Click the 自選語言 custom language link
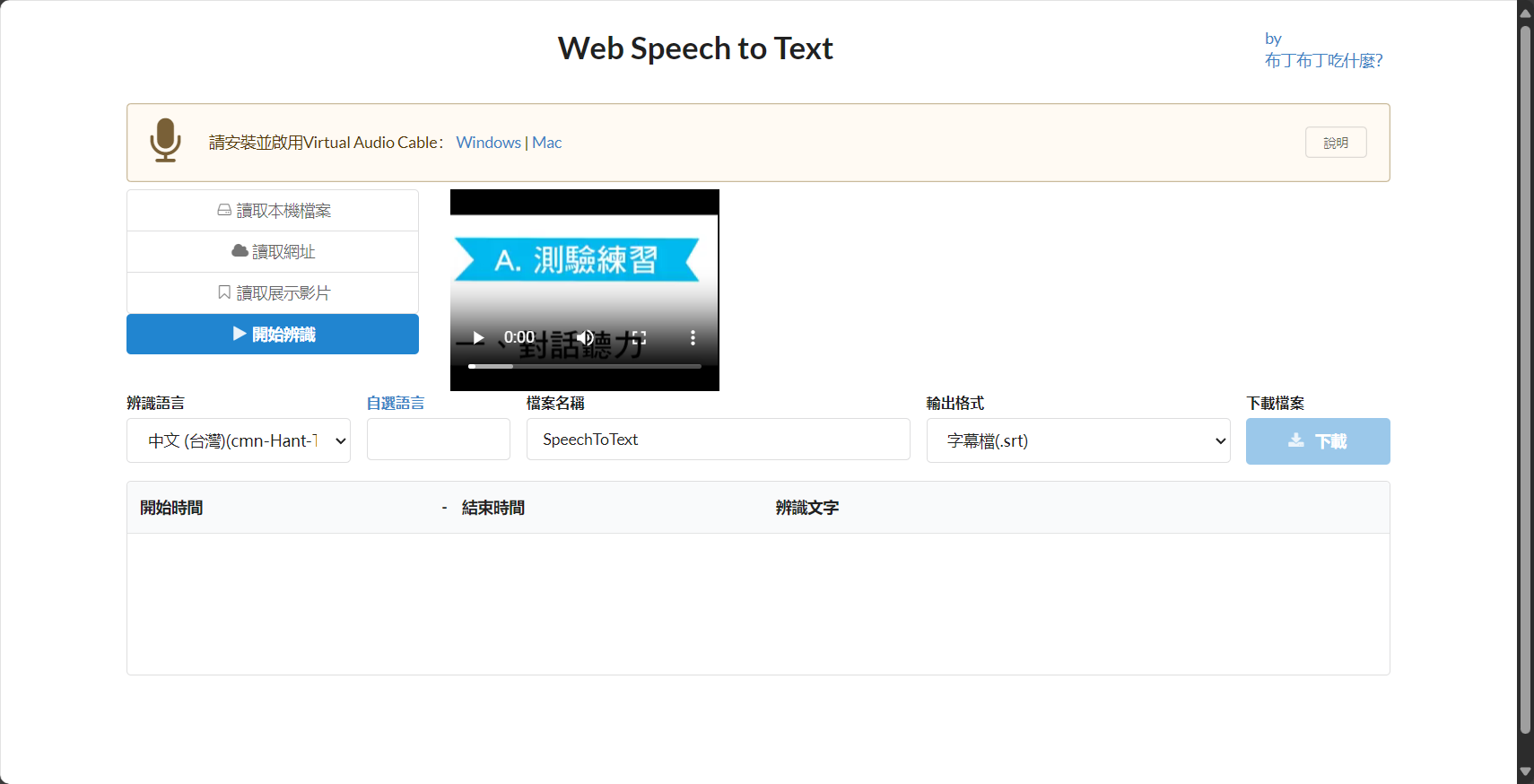1534x784 pixels. [396, 404]
